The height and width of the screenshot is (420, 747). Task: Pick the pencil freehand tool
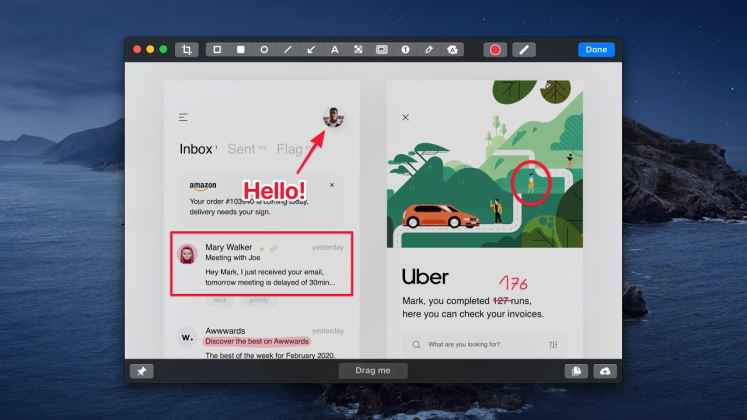[x=428, y=49]
